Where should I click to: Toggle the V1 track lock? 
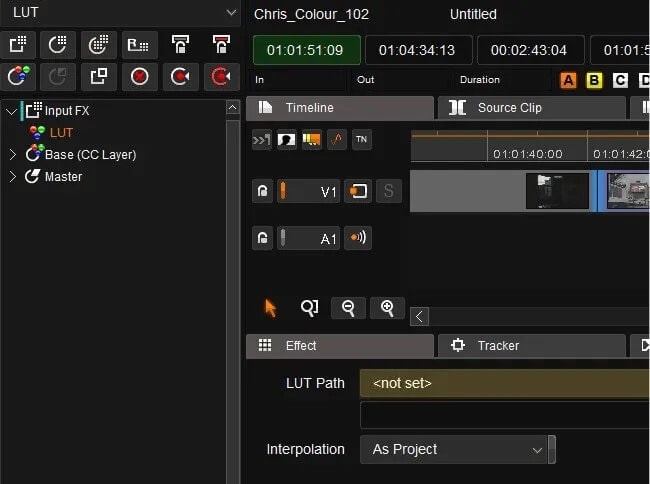pos(262,191)
